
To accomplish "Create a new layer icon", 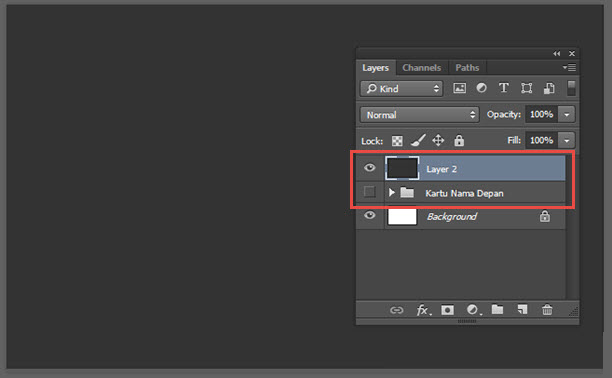I will [x=522, y=310].
